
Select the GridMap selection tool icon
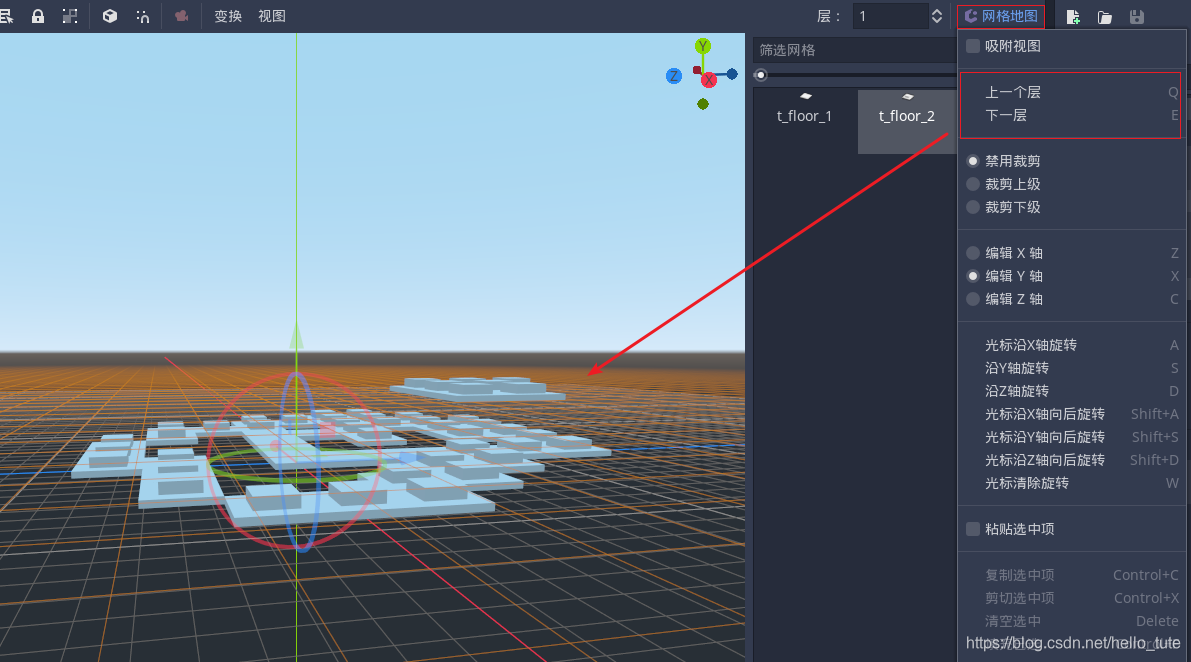8,16
